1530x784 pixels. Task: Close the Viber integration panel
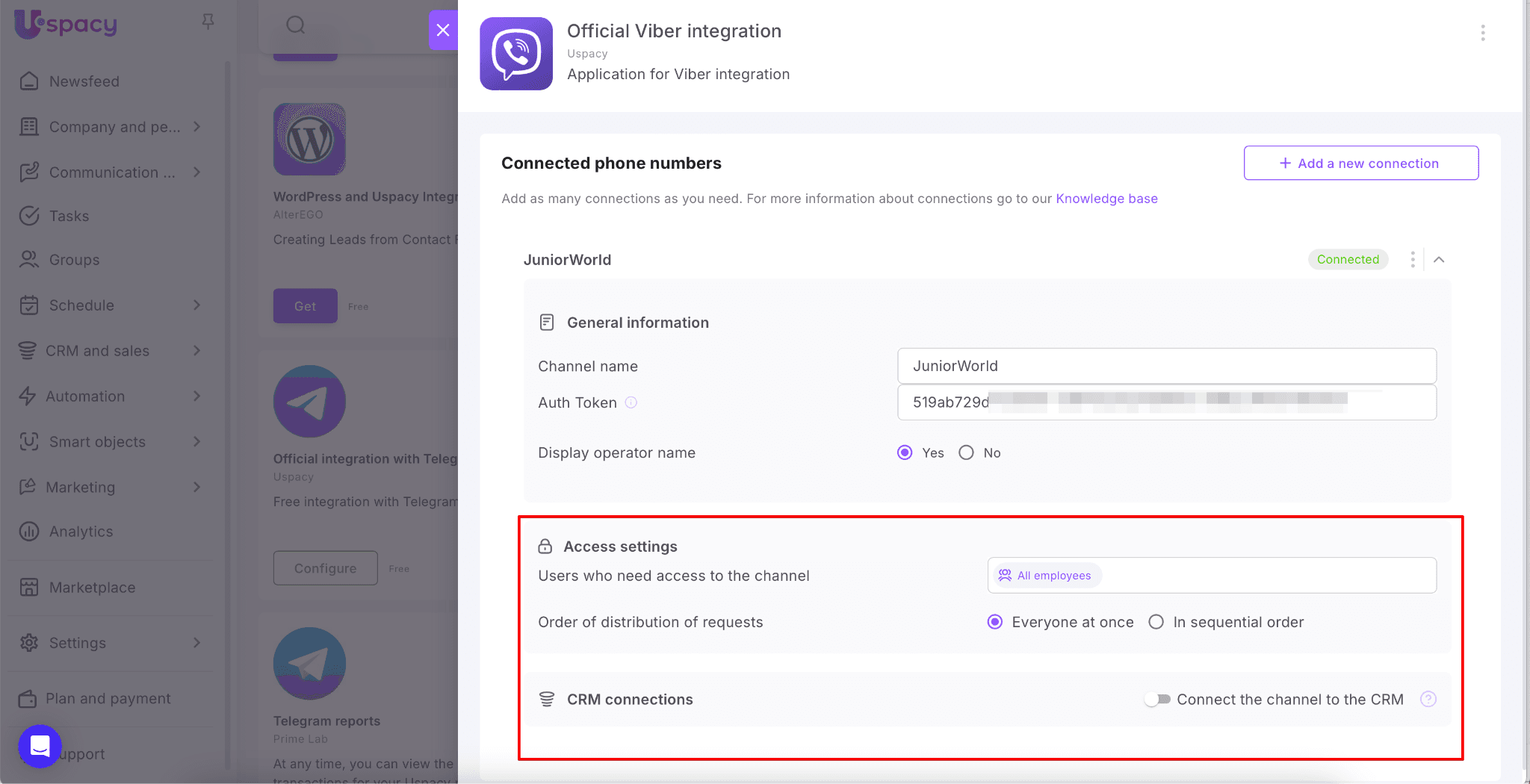[443, 30]
